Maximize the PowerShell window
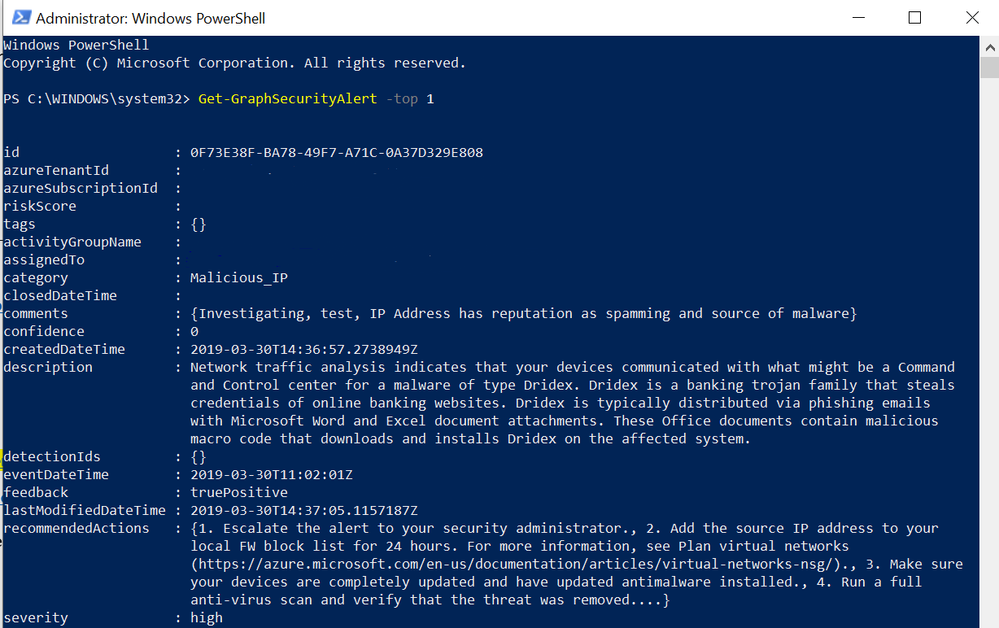999x628 pixels. coord(915,17)
